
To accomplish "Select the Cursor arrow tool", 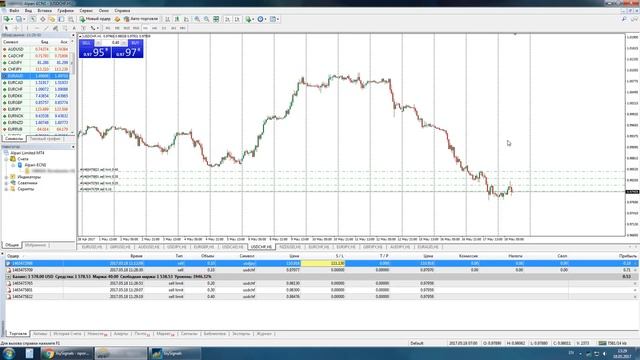I will point(7,28).
